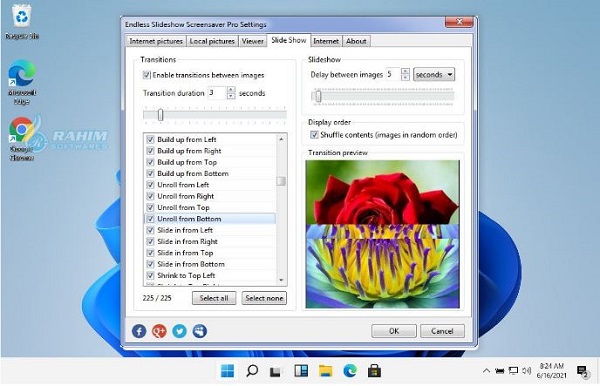Click transitions list scroll down arrow

pyautogui.click(x=281, y=280)
